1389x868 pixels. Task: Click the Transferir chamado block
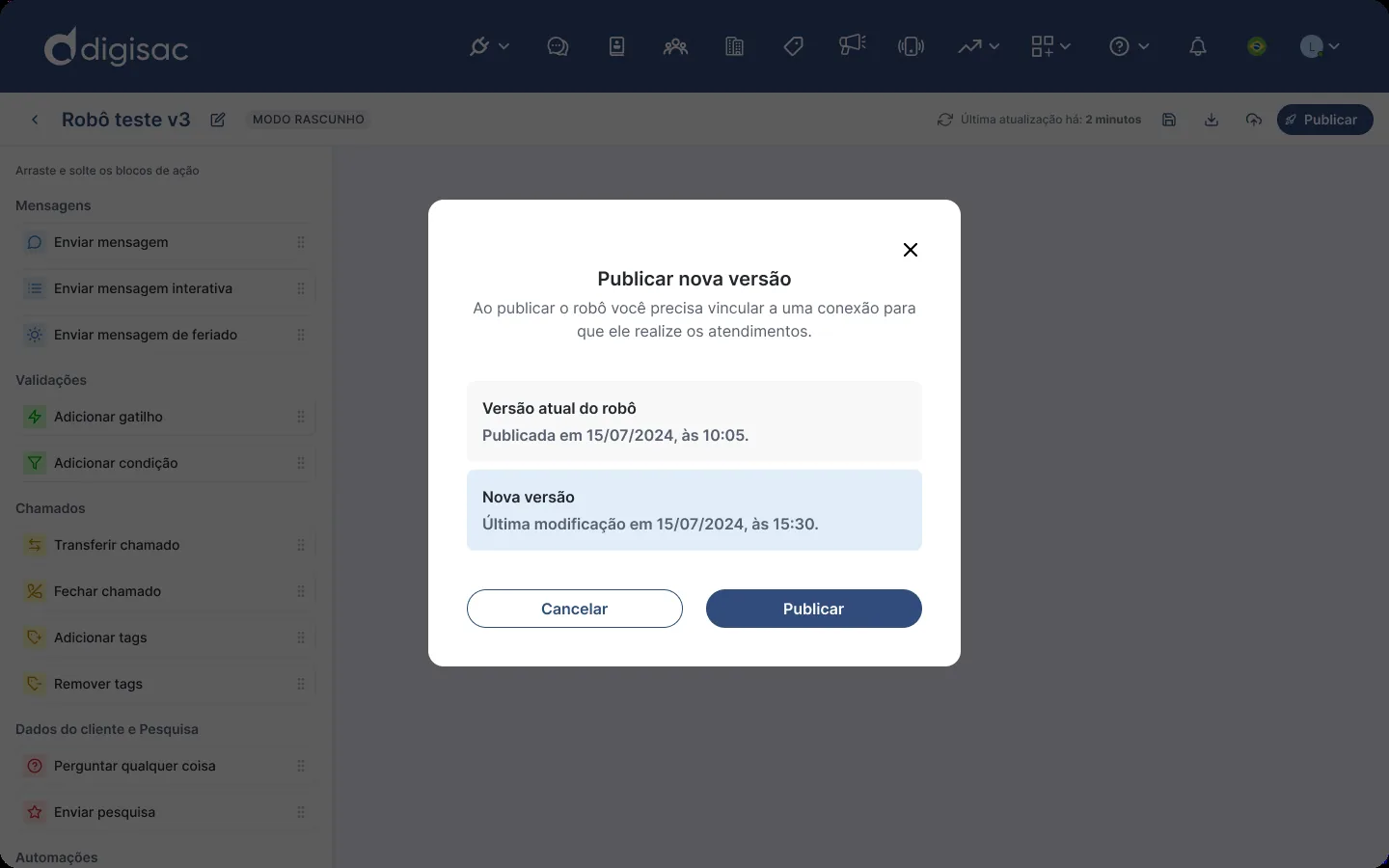[166, 545]
